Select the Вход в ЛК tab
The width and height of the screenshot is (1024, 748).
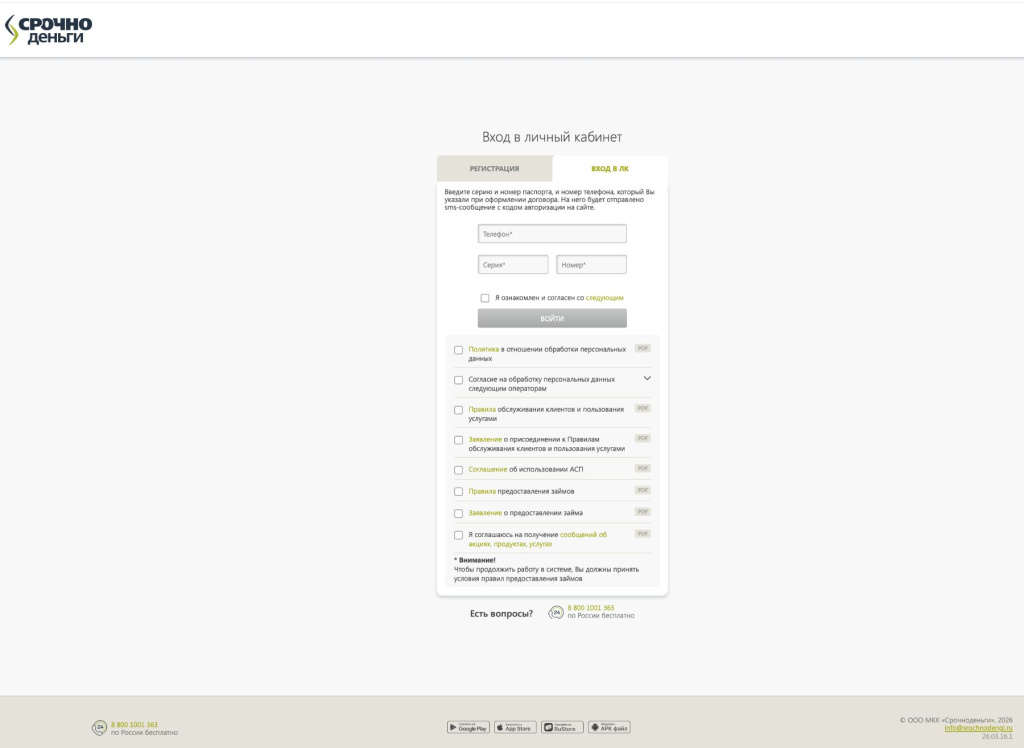point(610,169)
